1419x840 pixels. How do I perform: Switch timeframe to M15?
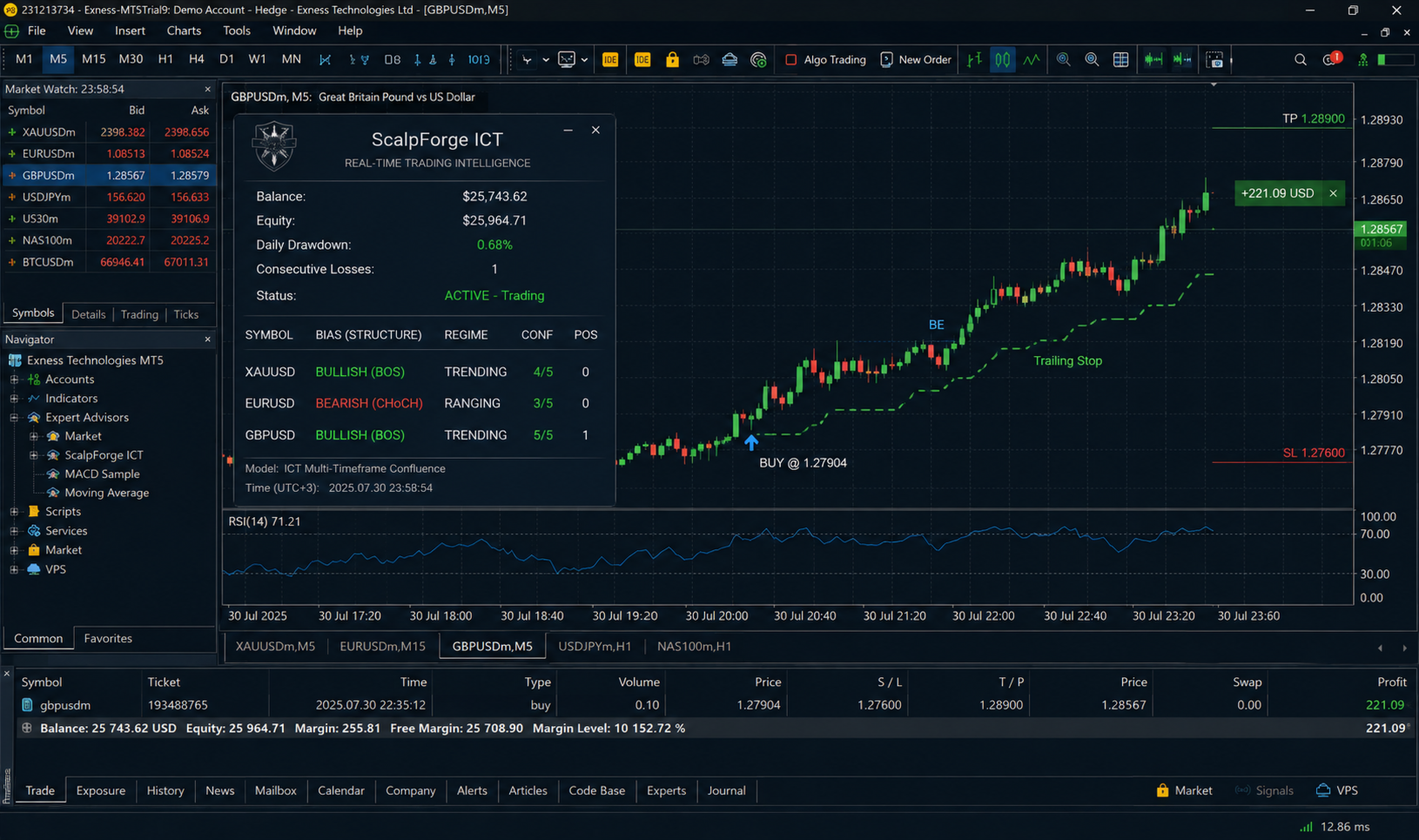(x=93, y=59)
